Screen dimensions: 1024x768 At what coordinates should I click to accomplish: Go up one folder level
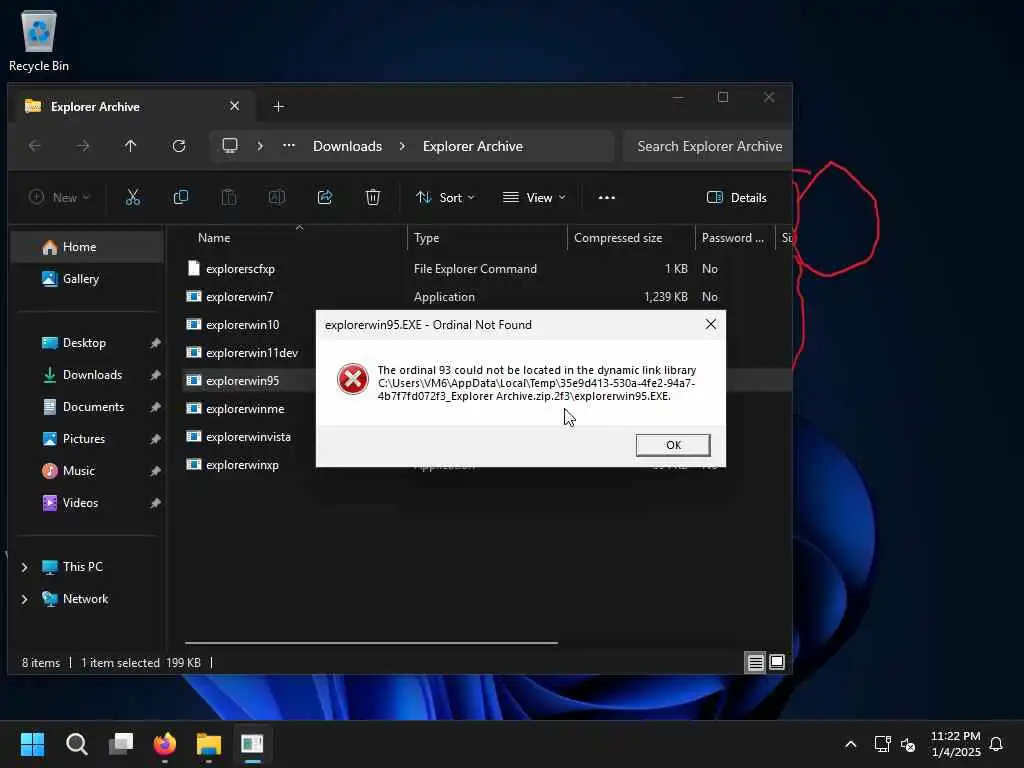(x=131, y=146)
